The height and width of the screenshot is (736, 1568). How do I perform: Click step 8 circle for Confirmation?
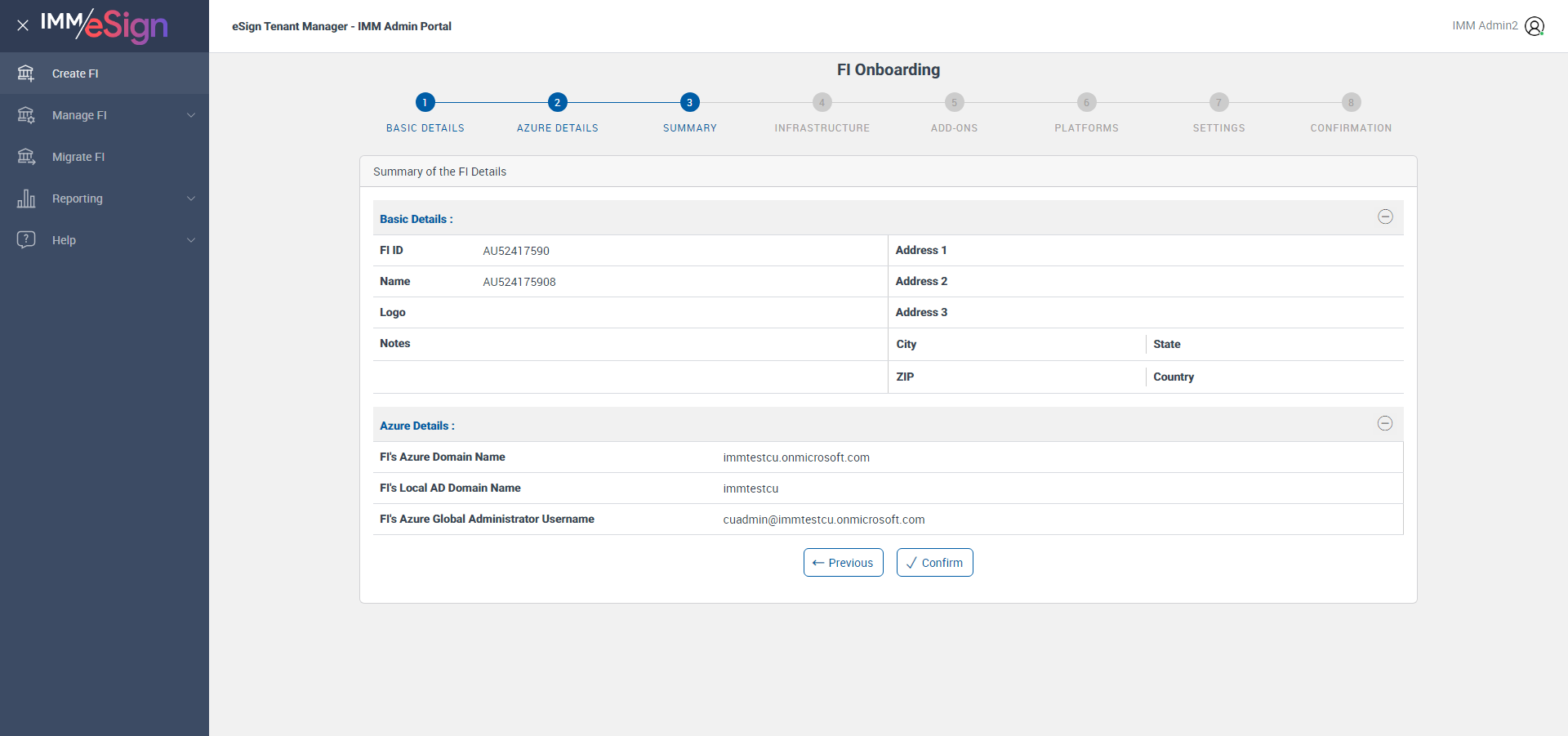pos(1351,102)
